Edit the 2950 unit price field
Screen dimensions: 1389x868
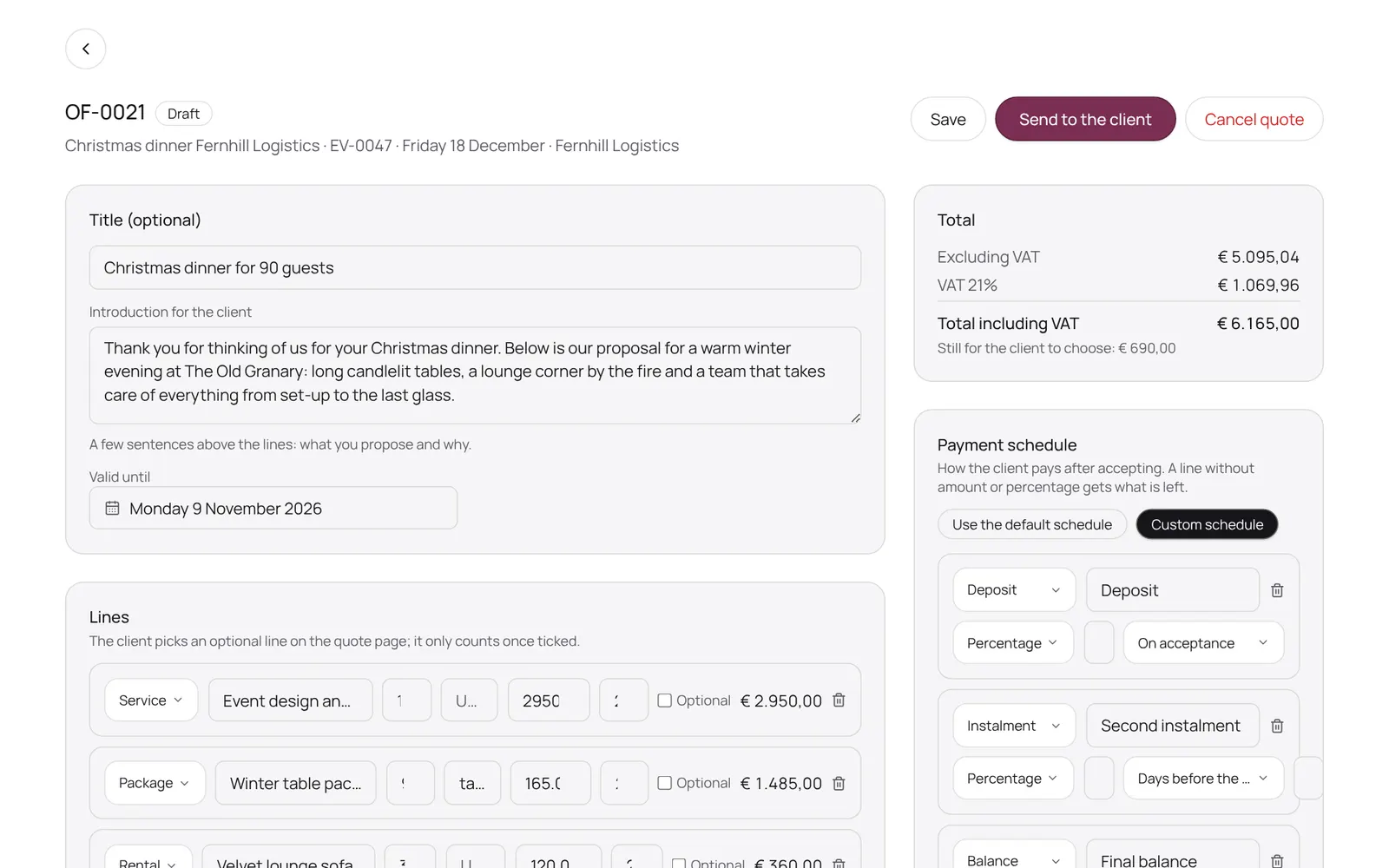click(x=549, y=700)
